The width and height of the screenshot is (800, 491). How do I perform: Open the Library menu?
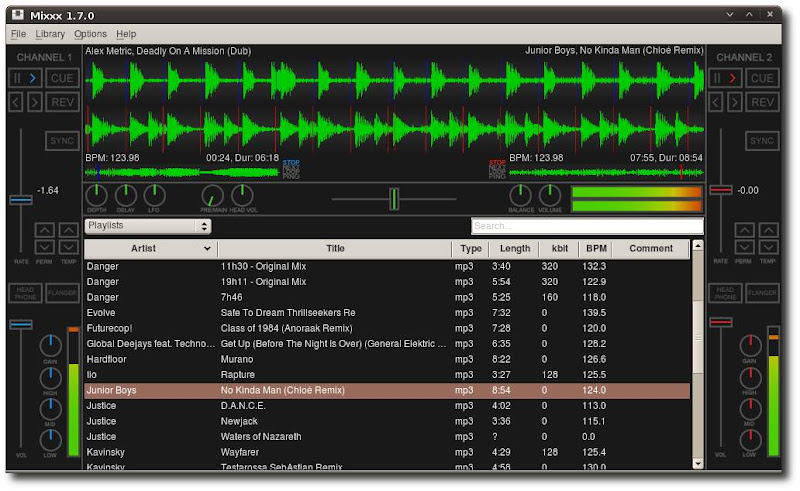click(x=50, y=34)
